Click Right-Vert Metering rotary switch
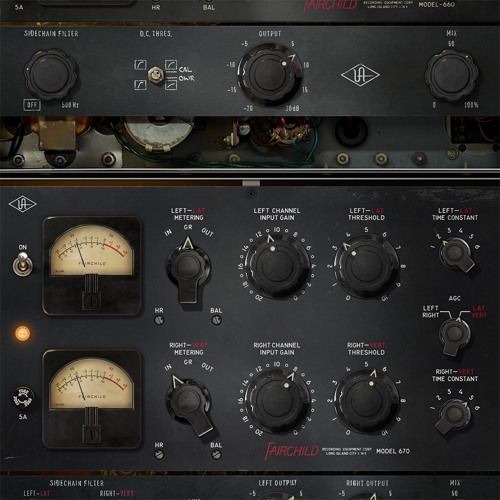Image resolution: width=500 pixels, height=500 pixels. pyautogui.click(x=190, y=403)
